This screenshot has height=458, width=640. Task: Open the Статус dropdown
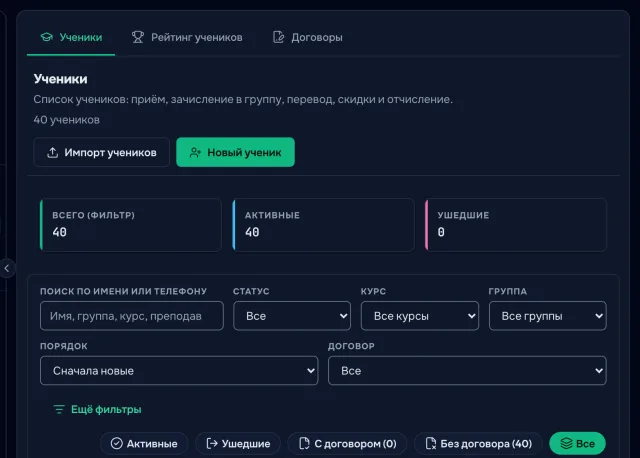coord(292,316)
